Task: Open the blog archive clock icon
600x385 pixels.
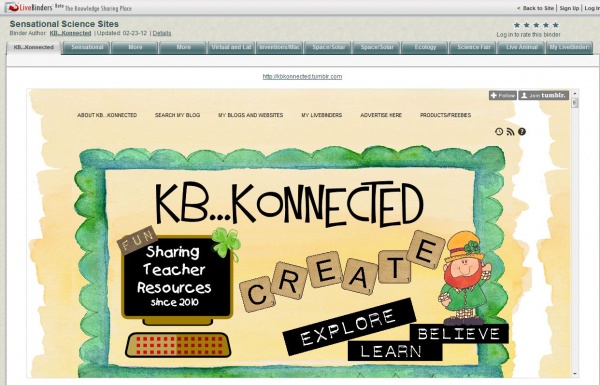Action: tap(499, 132)
